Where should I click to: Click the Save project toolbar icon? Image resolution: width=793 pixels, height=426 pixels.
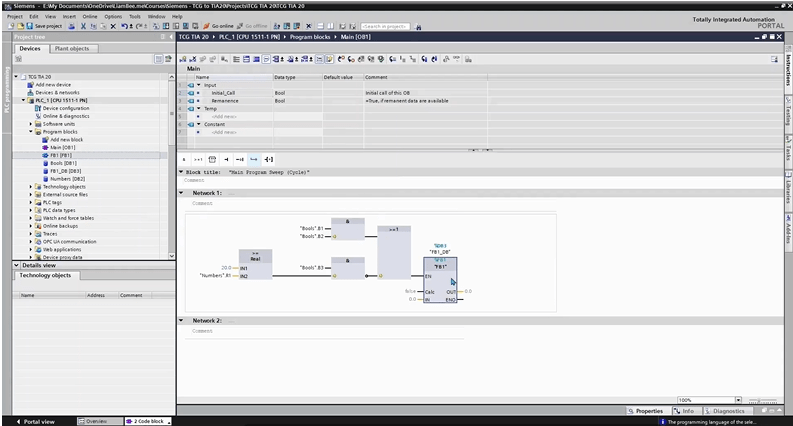(41, 26)
